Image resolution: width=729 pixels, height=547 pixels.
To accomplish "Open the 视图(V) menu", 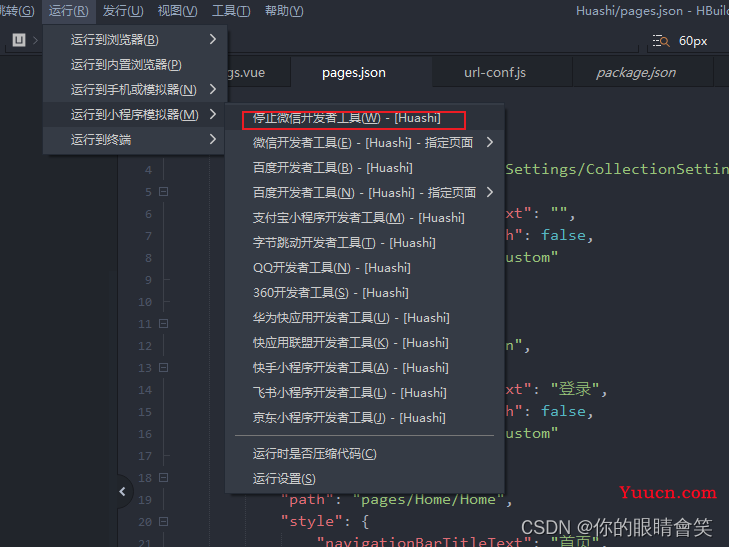I will click(177, 11).
